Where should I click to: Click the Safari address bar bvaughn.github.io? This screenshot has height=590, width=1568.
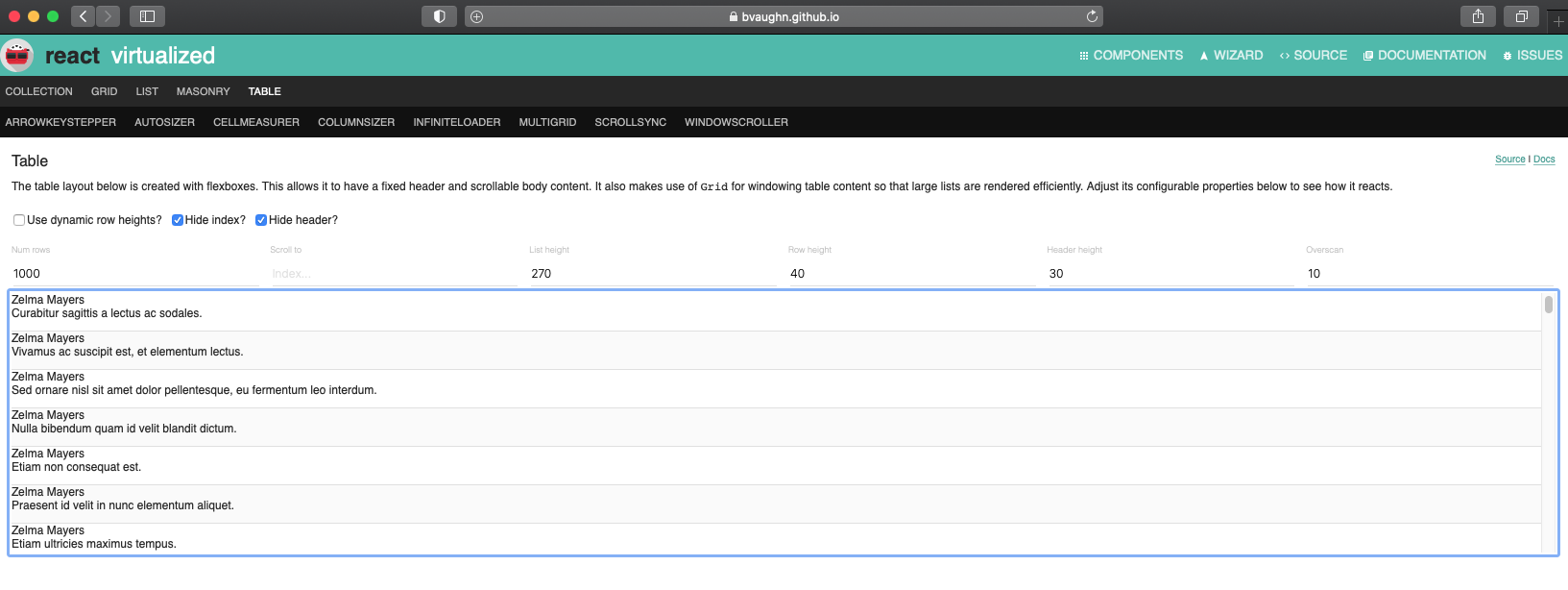click(x=784, y=16)
